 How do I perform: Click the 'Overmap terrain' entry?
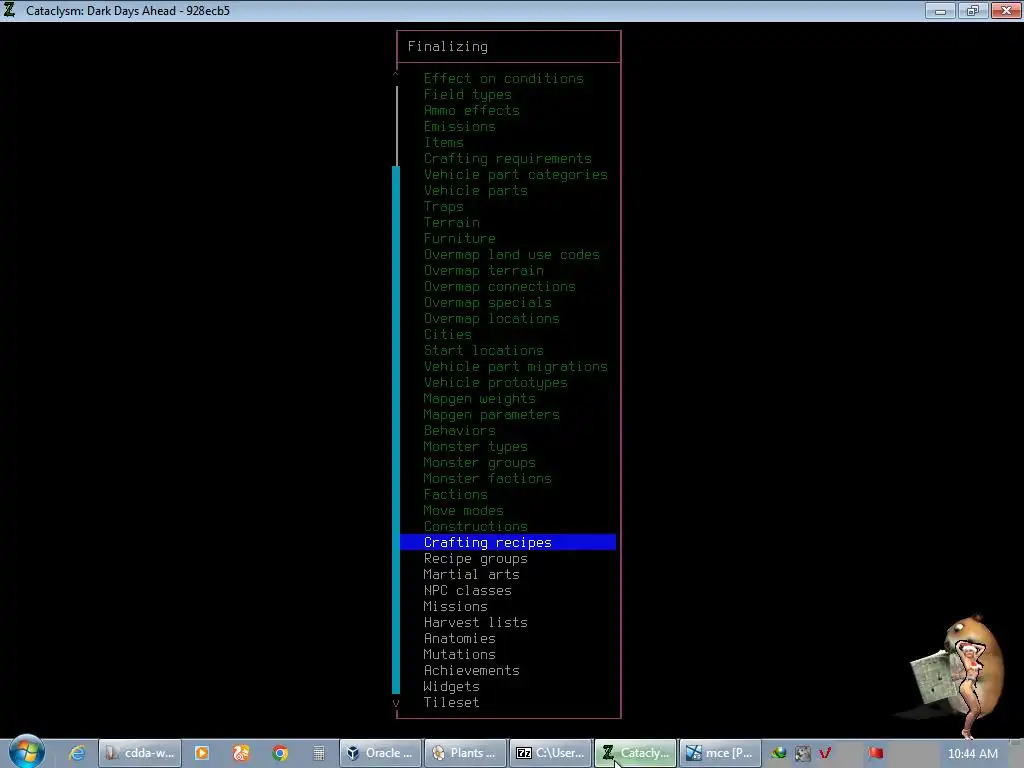pos(483,270)
